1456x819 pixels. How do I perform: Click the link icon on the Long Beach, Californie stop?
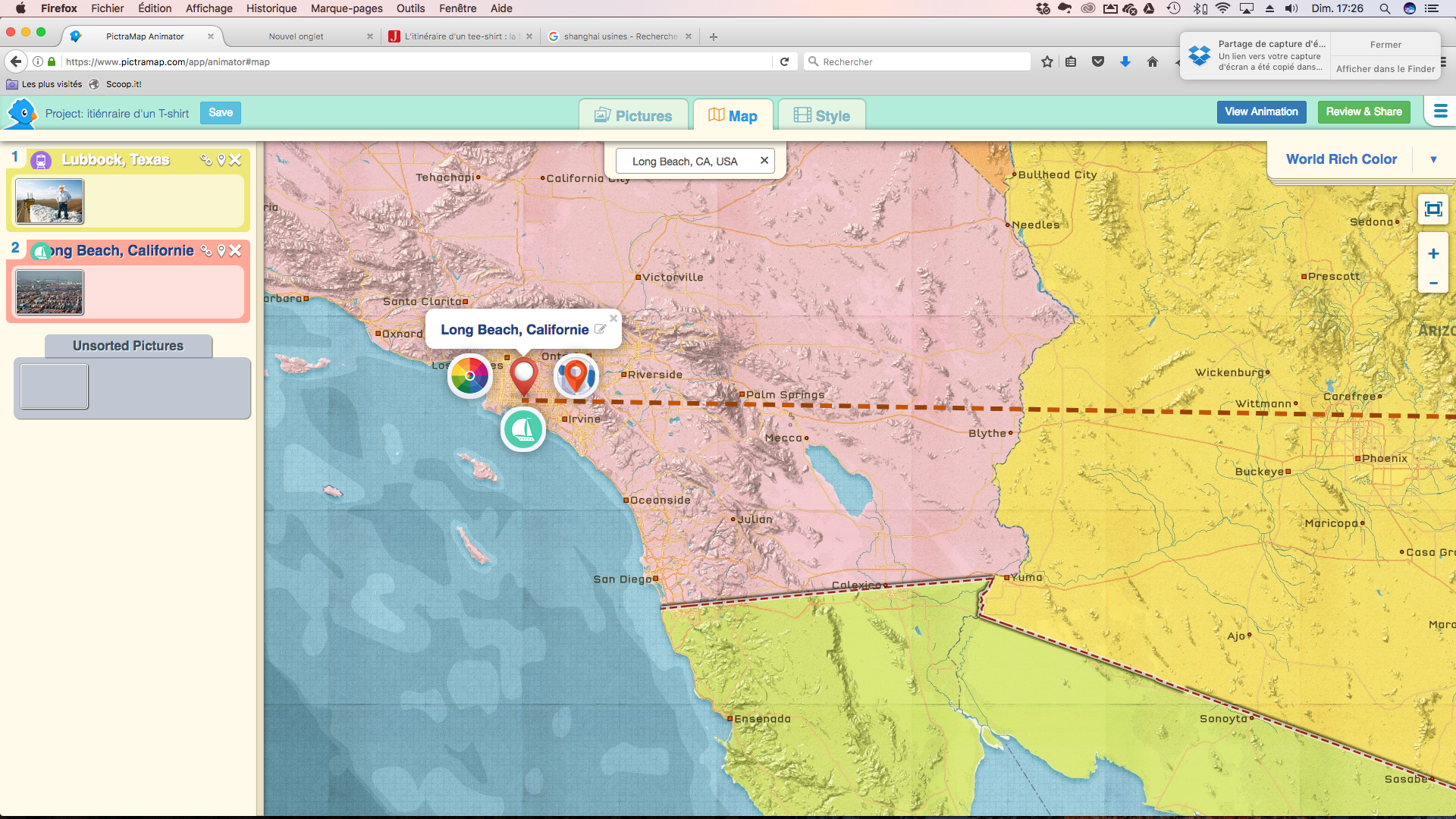(206, 251)
